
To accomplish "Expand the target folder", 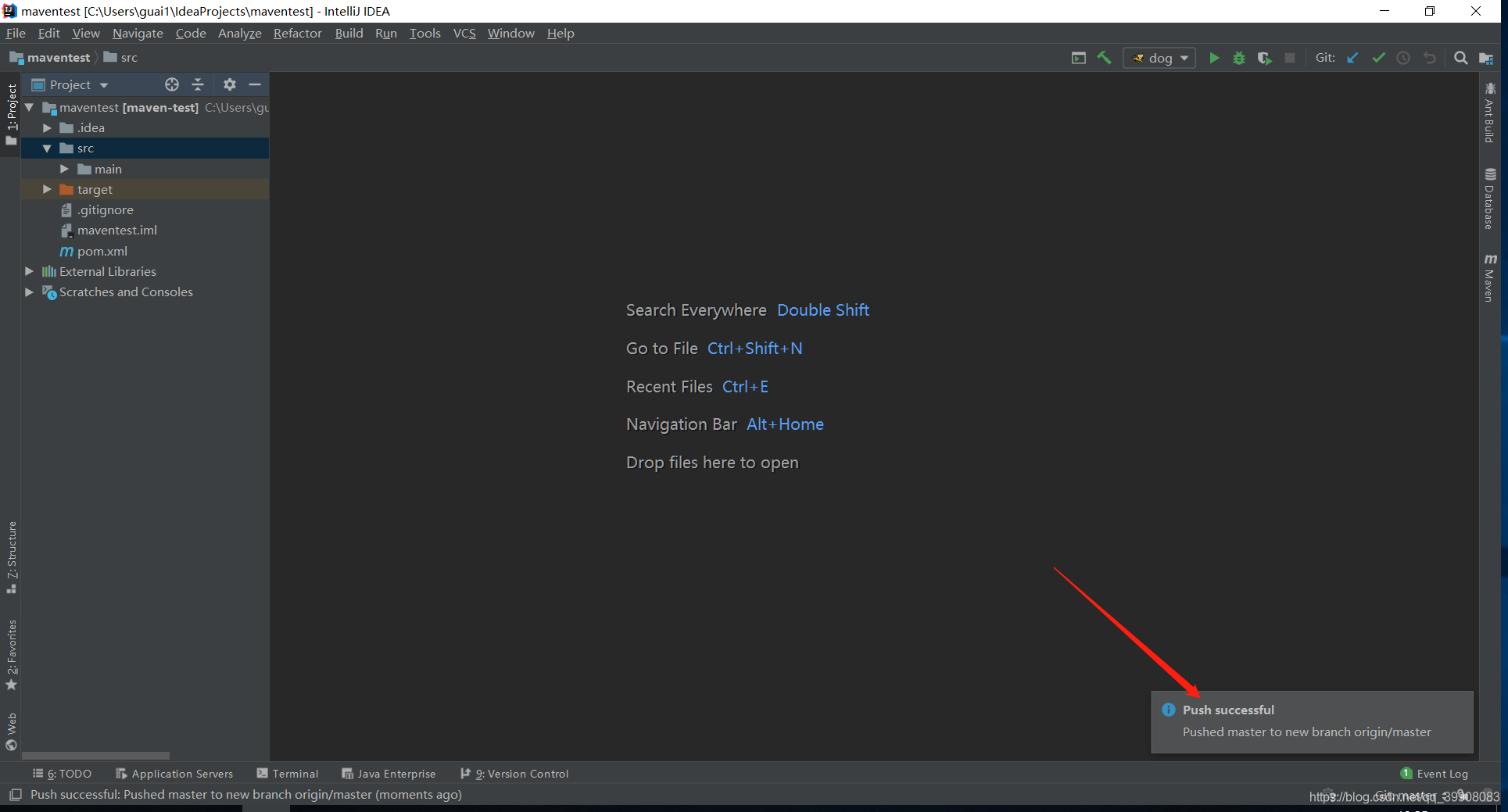I will tap(47, 189).
